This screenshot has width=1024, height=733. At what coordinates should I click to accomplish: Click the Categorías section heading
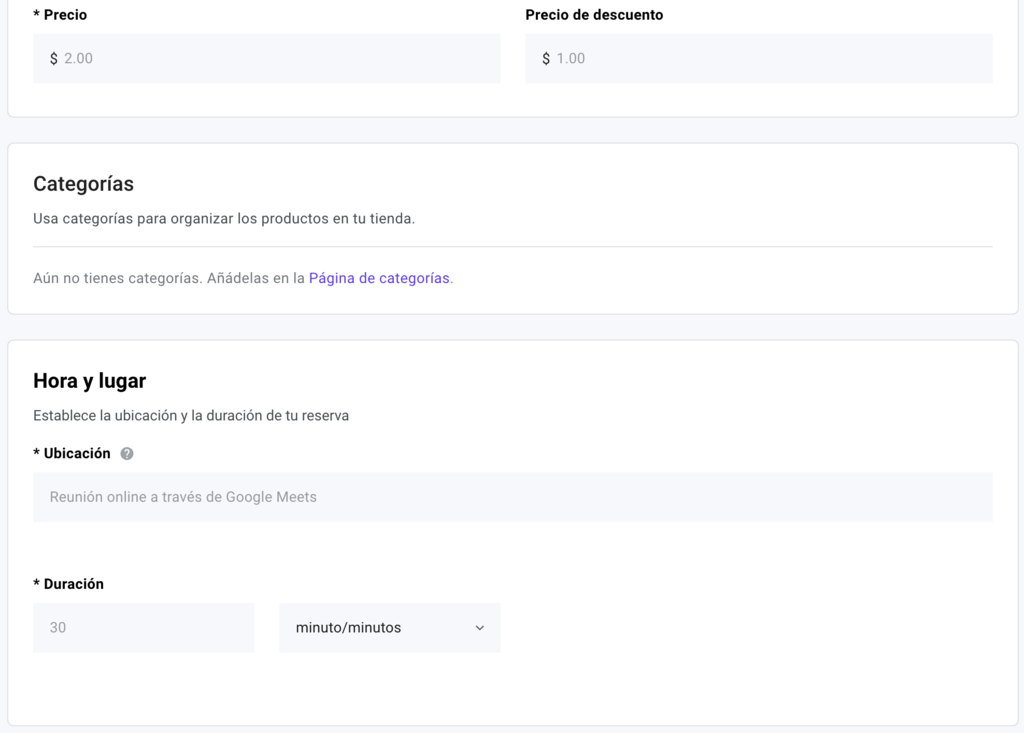pyautogui.click(x=84, y=183)
